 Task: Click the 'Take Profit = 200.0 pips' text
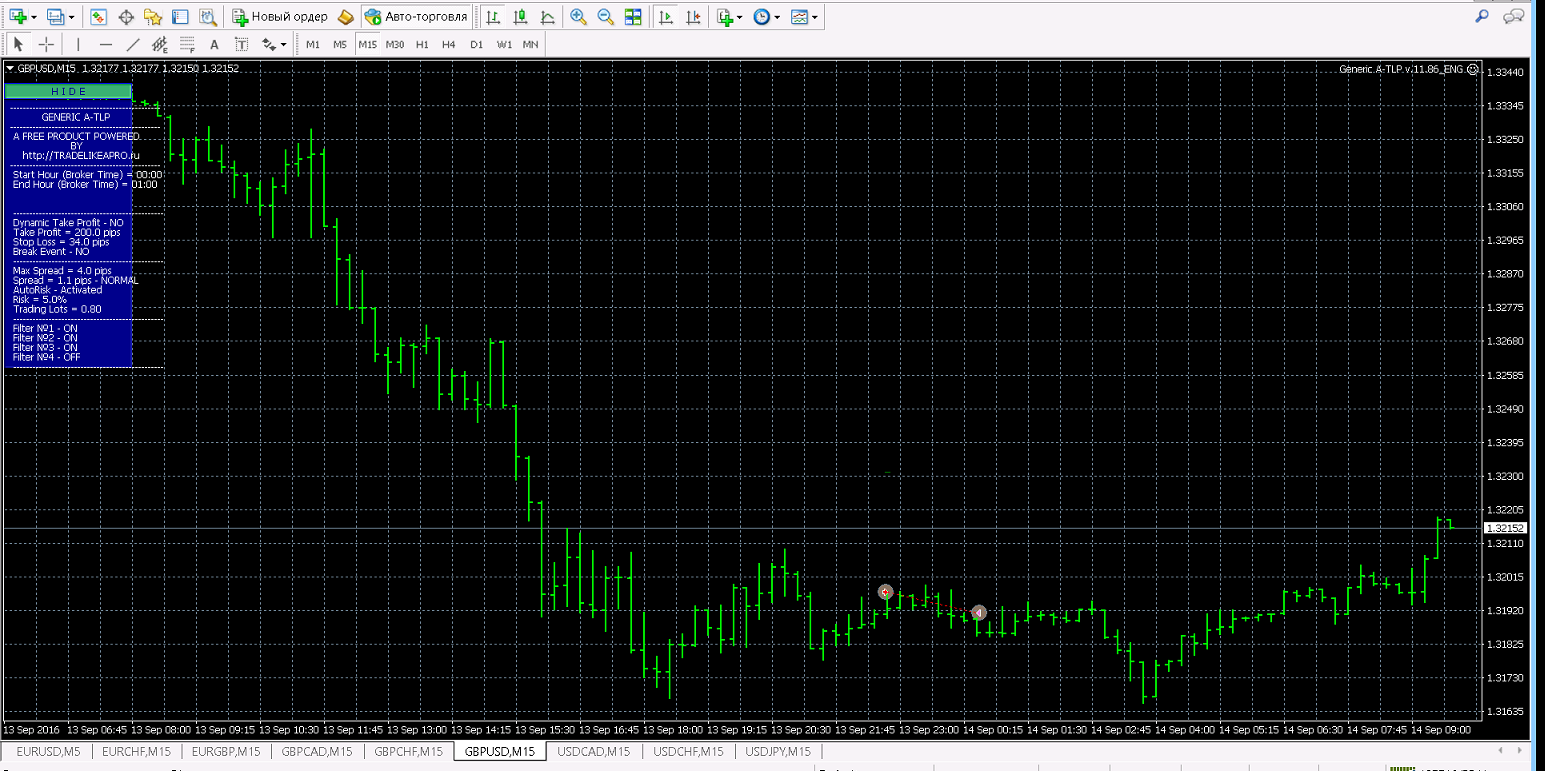tap(66, 232)
